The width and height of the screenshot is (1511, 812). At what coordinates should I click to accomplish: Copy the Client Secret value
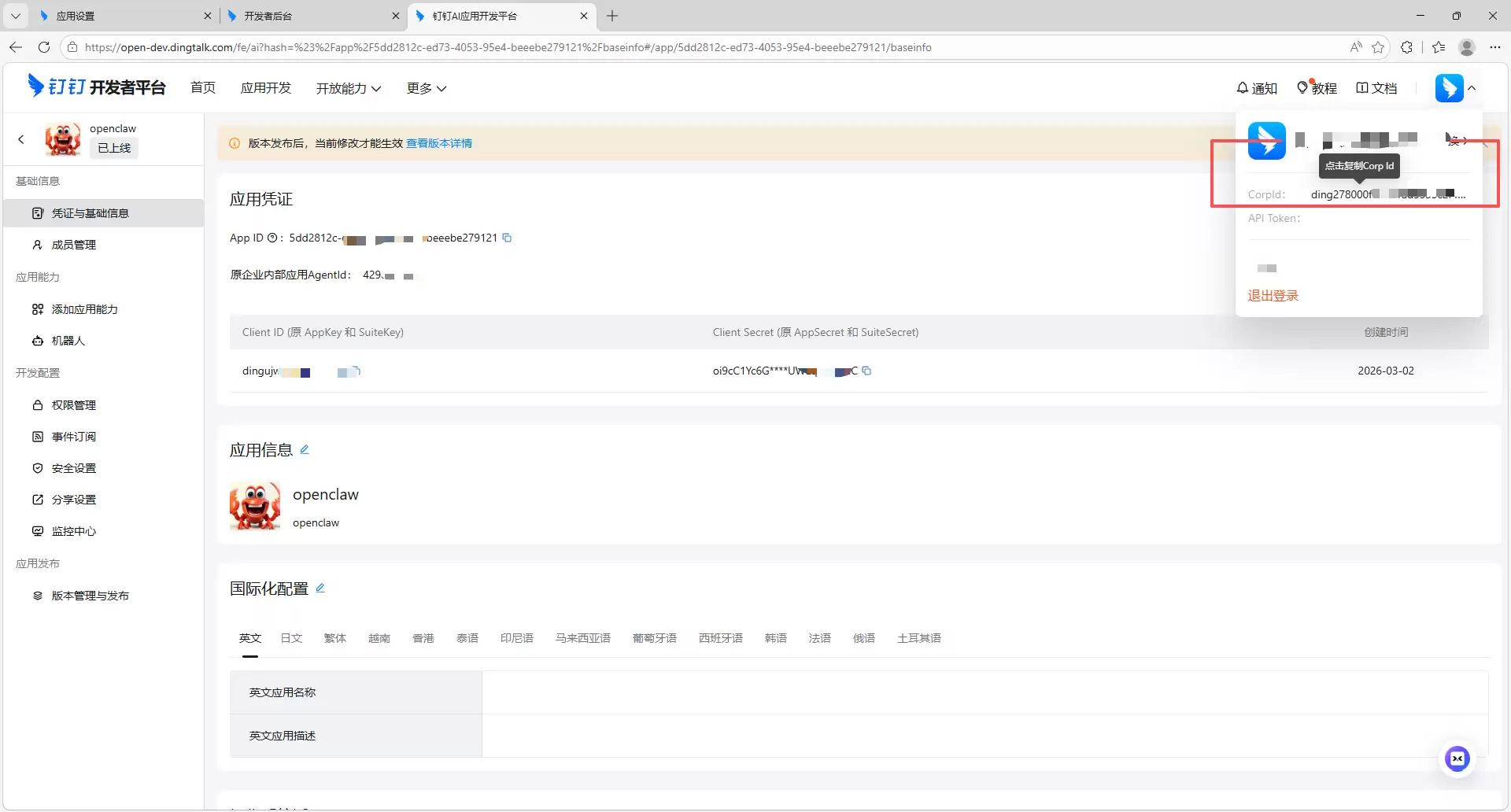pos(866,371)
